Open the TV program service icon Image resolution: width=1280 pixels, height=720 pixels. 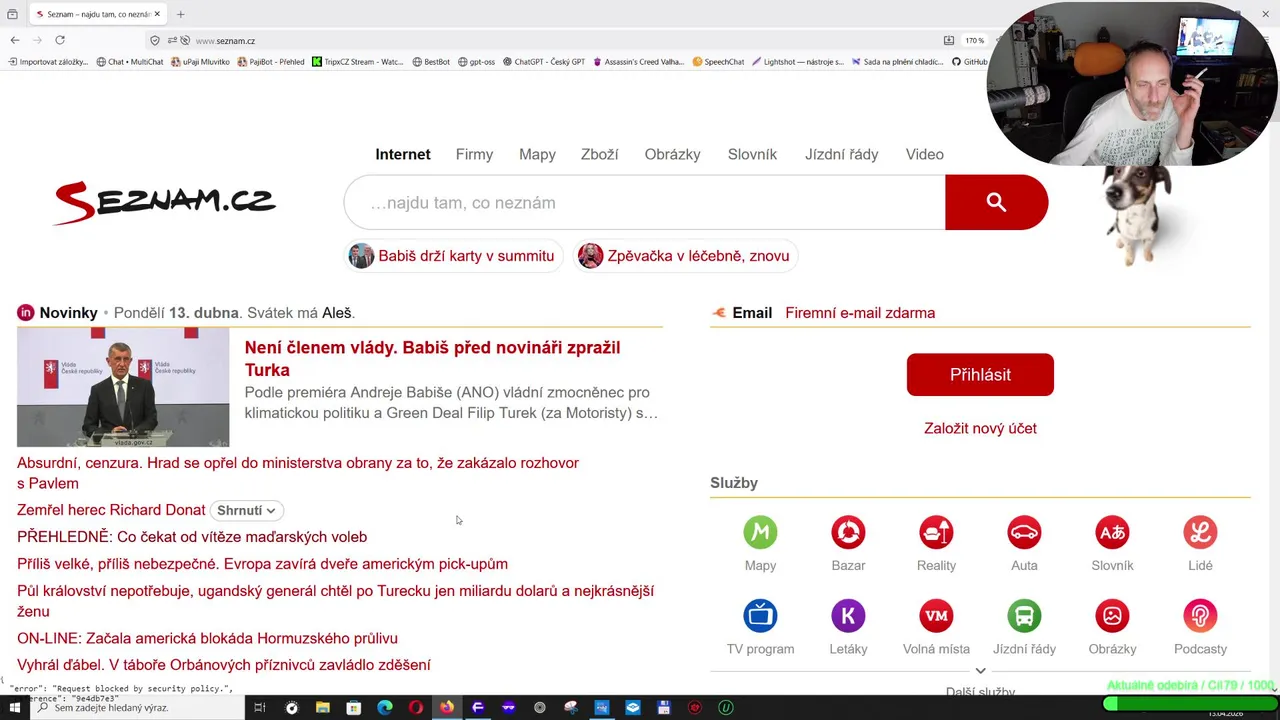(x=760, y=616)
